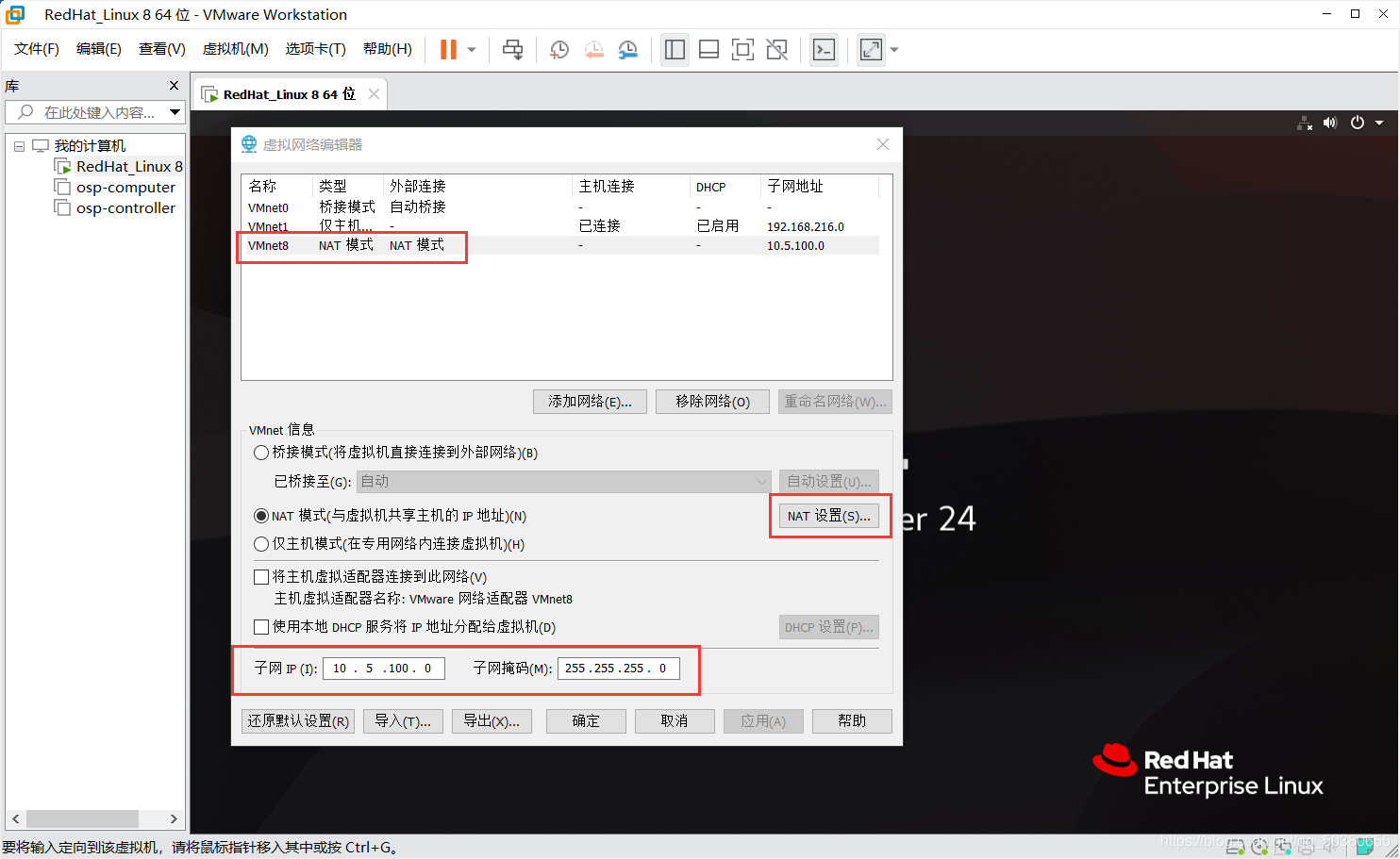Click the 帮助 button in dialog
Screen dimensions: 1400x859
(852, 721)
